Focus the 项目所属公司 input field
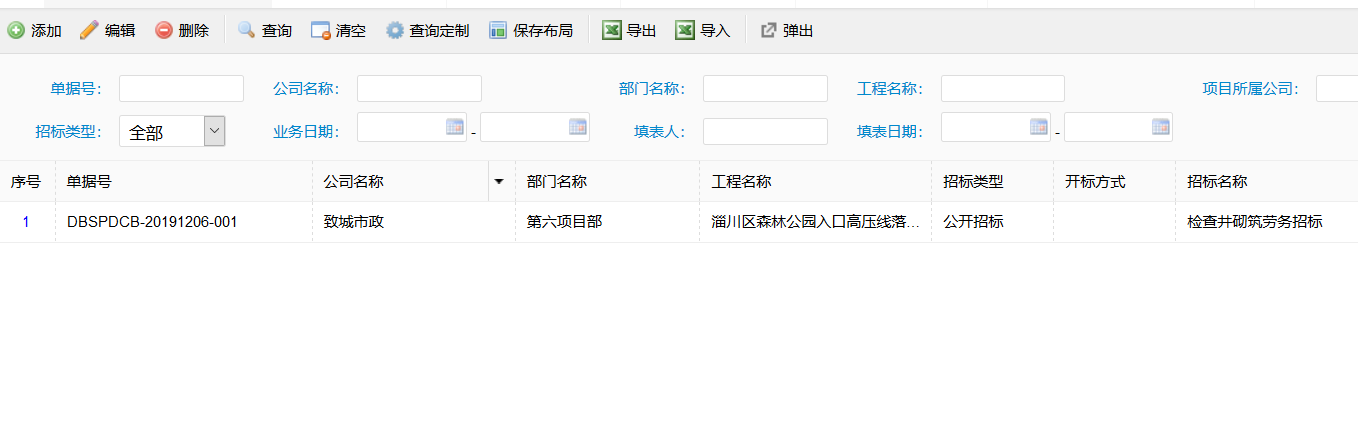 (1337, 88)
